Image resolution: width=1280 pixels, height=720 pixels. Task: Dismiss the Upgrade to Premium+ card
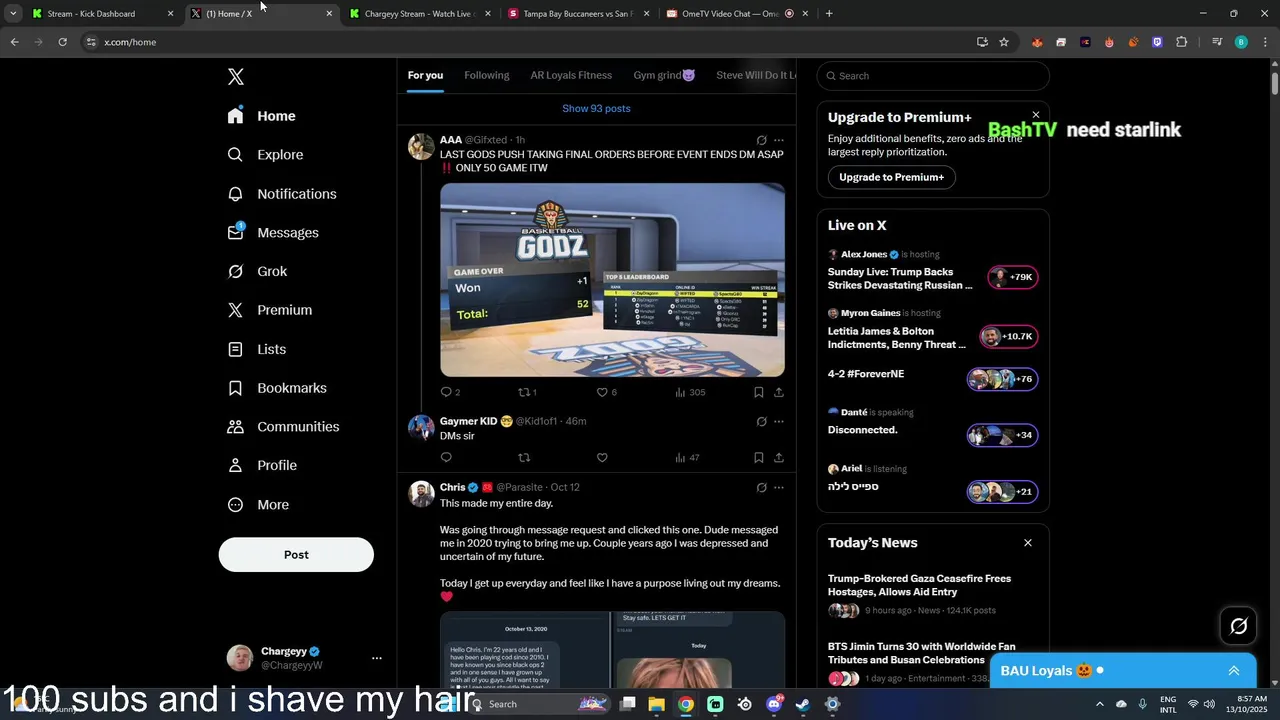[x=1036, y=115]
